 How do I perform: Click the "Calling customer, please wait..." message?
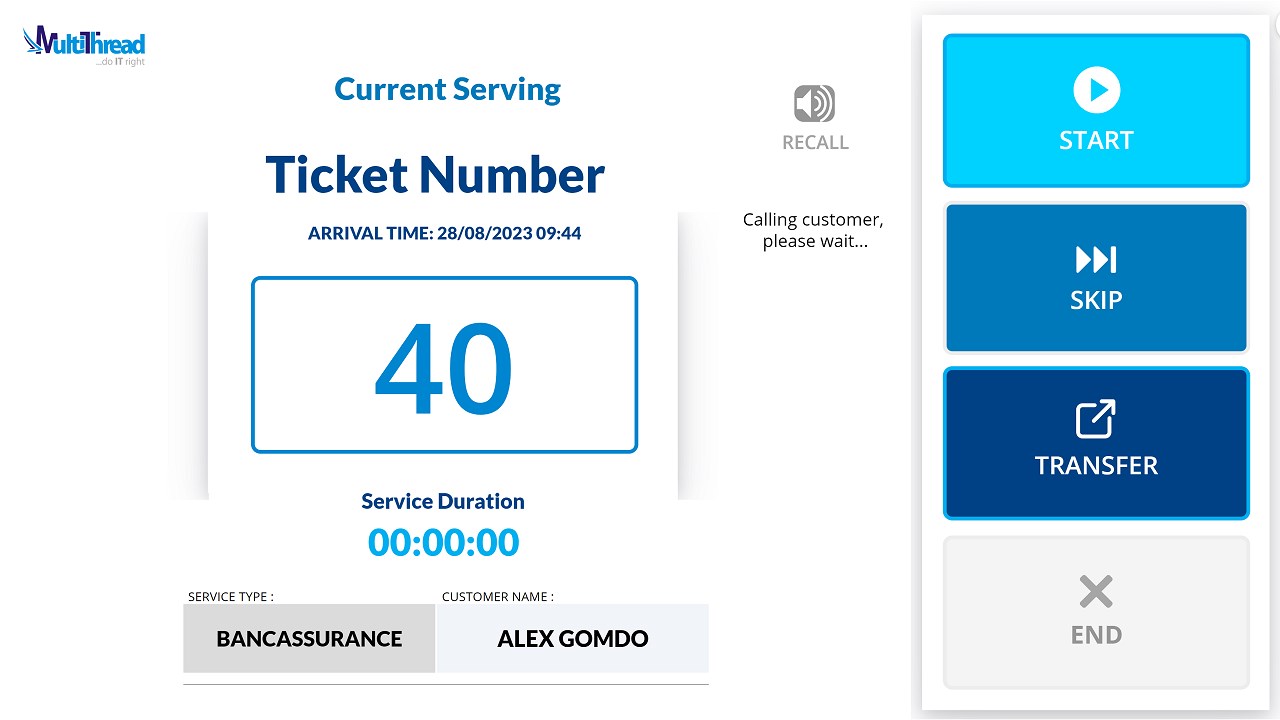813,231
